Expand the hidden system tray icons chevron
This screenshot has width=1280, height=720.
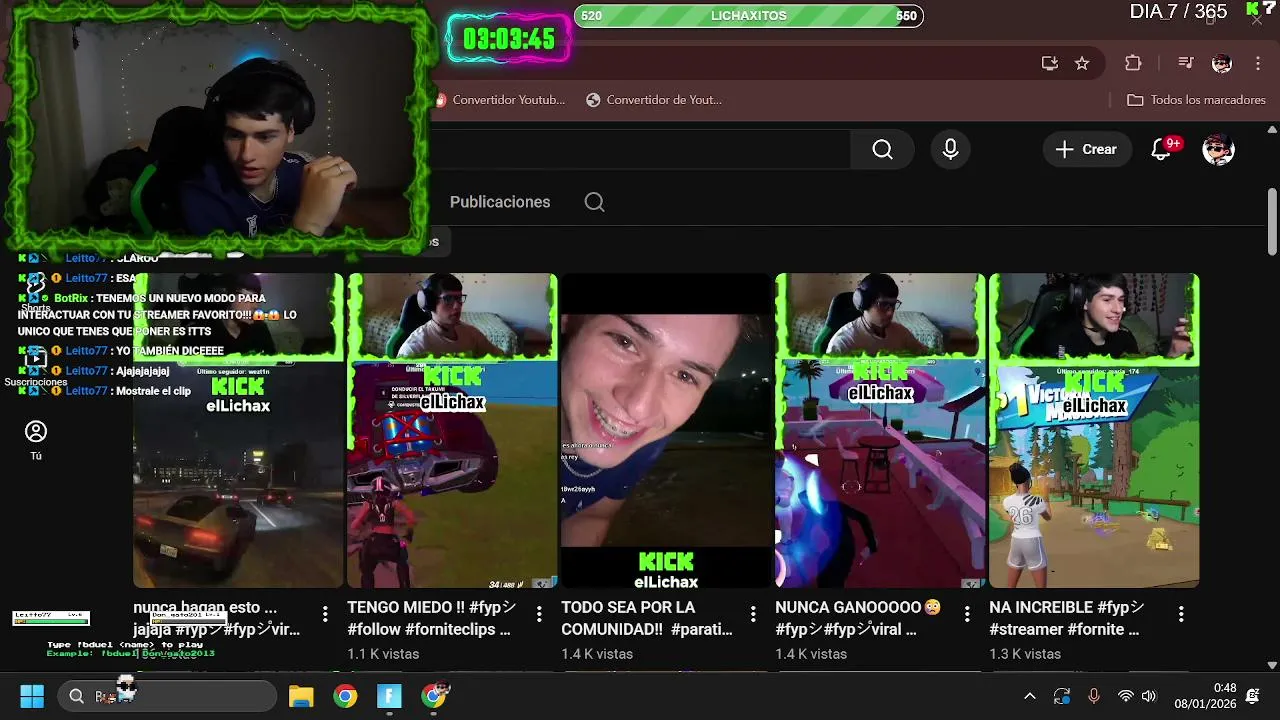tap(1030, 696)
